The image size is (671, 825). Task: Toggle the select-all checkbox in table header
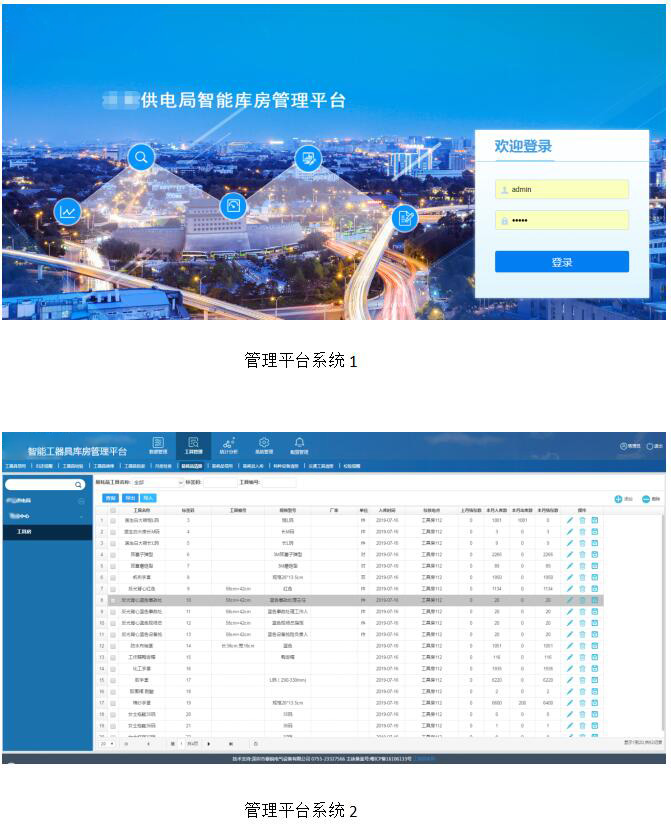coord(113,510)
